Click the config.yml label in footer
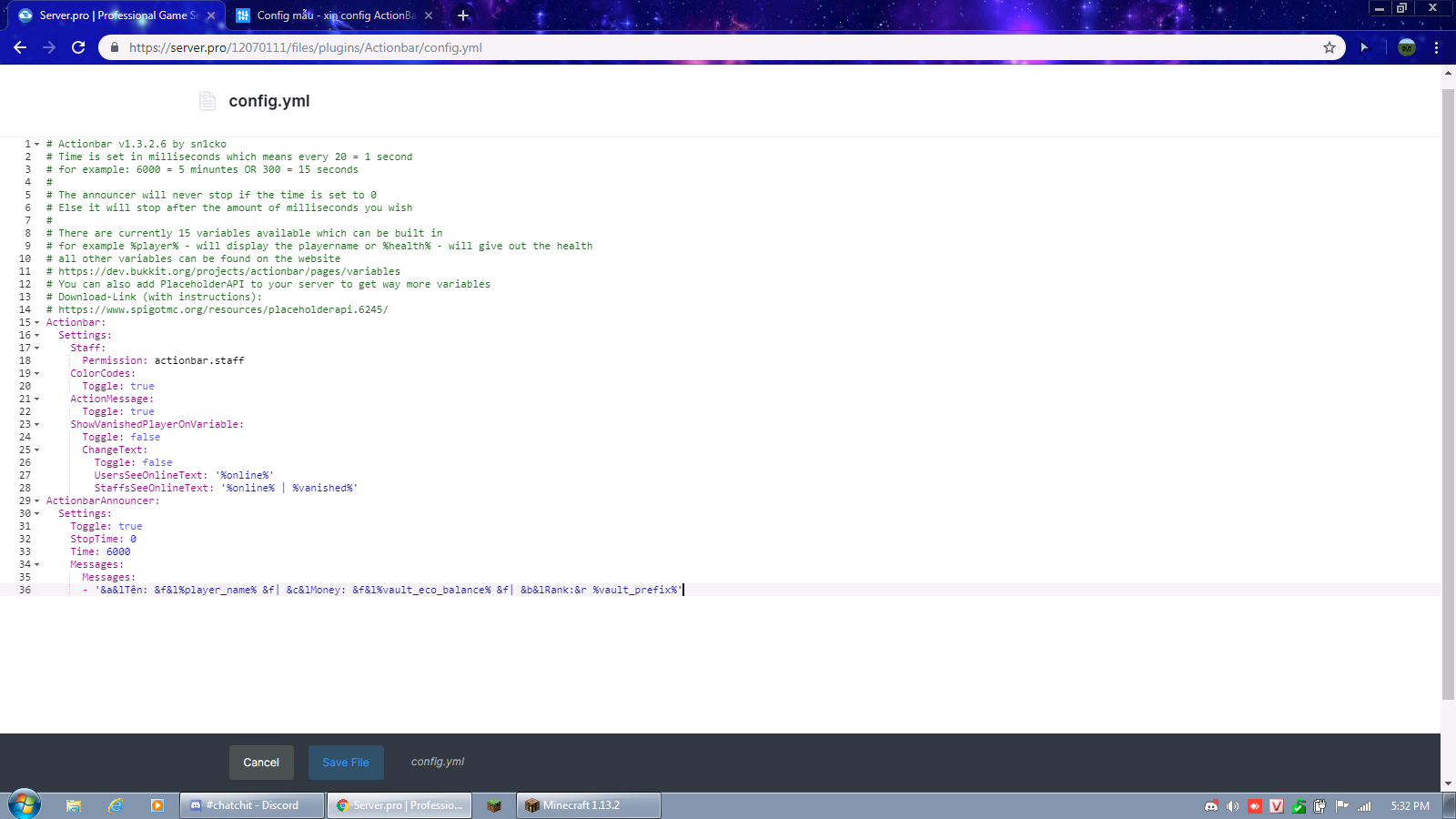Viewport: 1456px width, 819px height. click(438, 762)
